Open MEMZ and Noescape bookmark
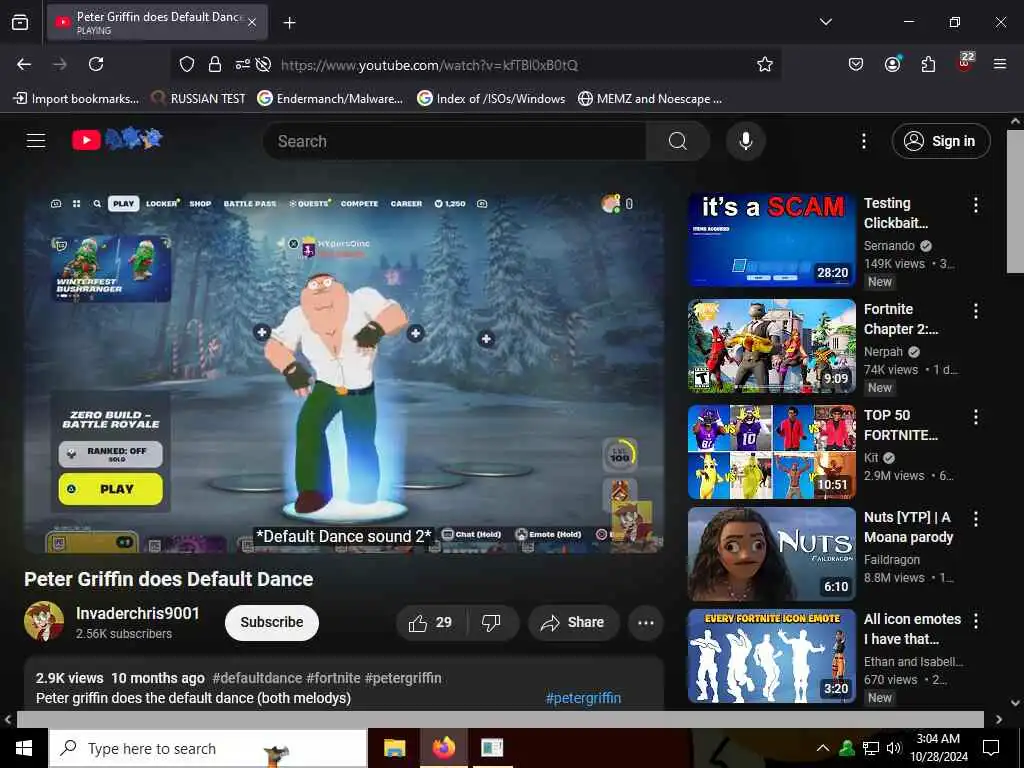The height and width of the screenshot is (768, 1024). (650, 99)
